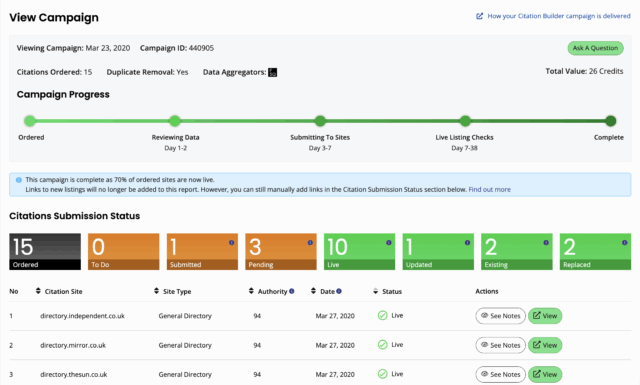640x385 pixels.
Task: Click the Submitting To Sites progress dot
Action: 320,121
